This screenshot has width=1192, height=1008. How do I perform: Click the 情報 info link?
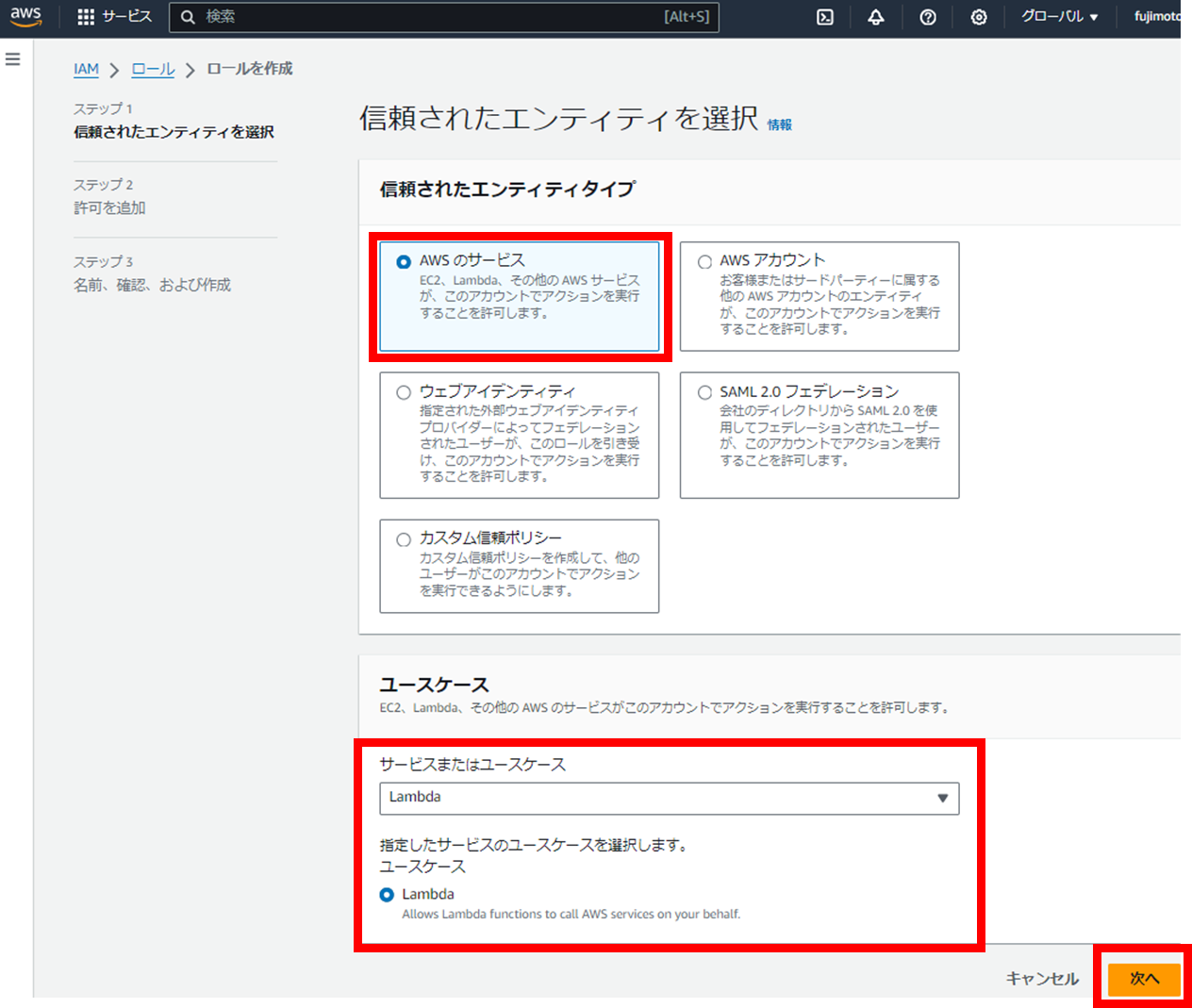pos(779,124)
